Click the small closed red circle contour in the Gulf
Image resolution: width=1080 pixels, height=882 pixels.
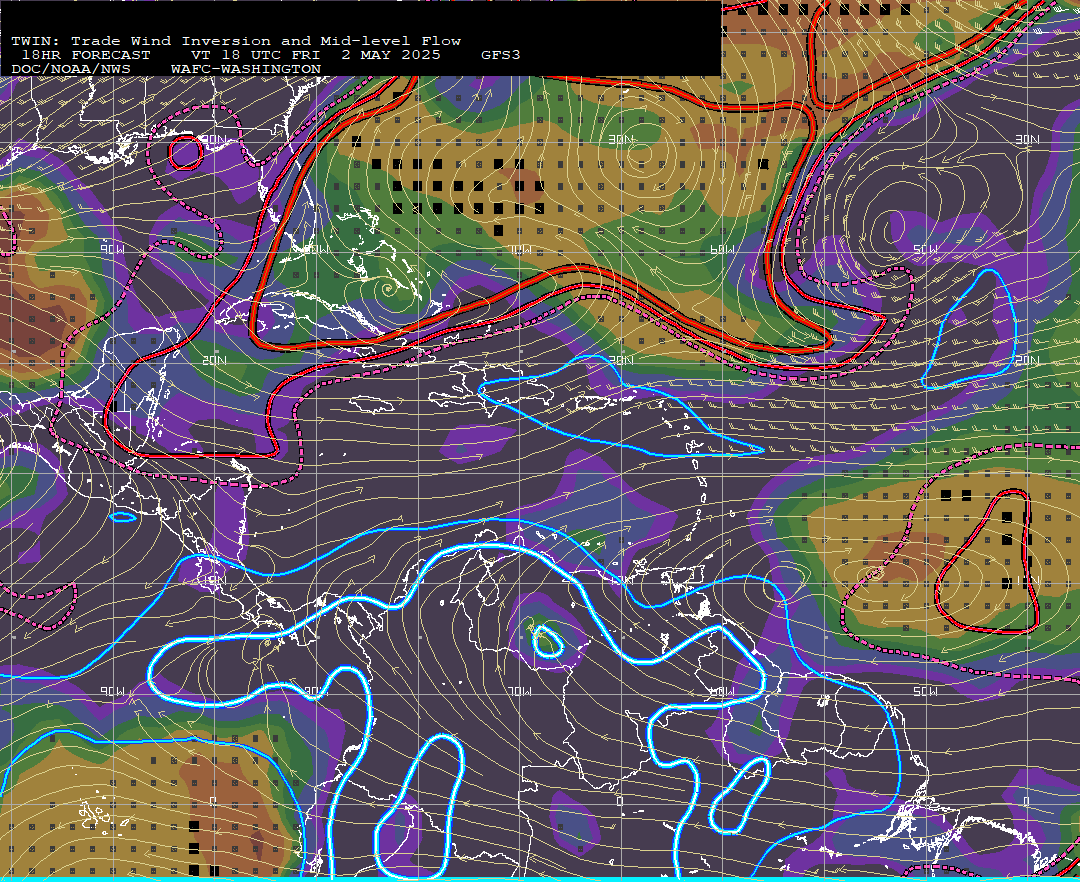pyautogui.click(x=185, y=153)
